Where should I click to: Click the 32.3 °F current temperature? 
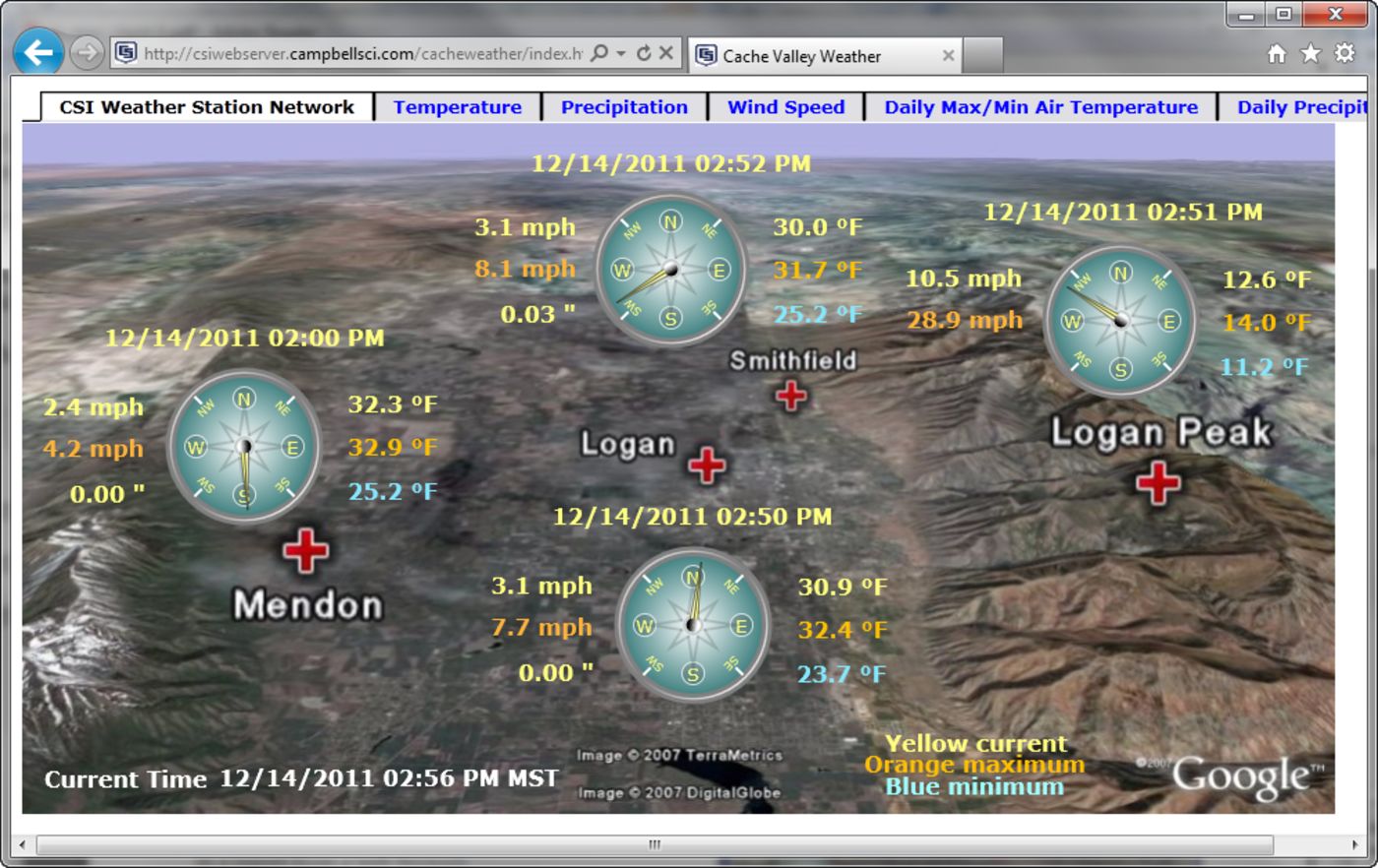click(393, 403)
